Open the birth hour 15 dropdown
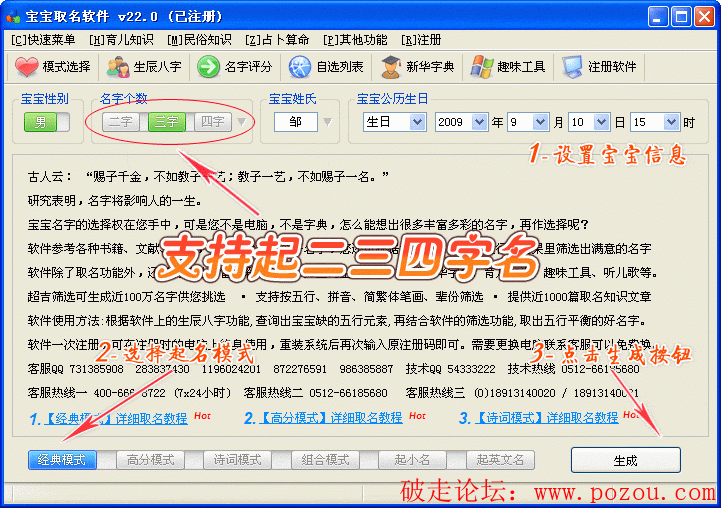 [673, 122]
